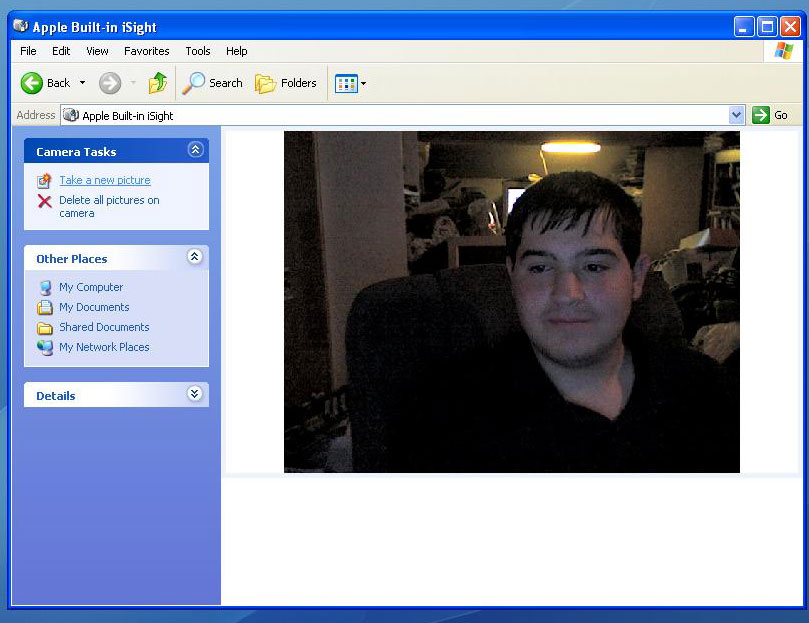Image resolution: width=809 pixels, height=623 pixels.
Task: Click the My Network Places icon
Action: pyautogui.click(x=45, y=348)
